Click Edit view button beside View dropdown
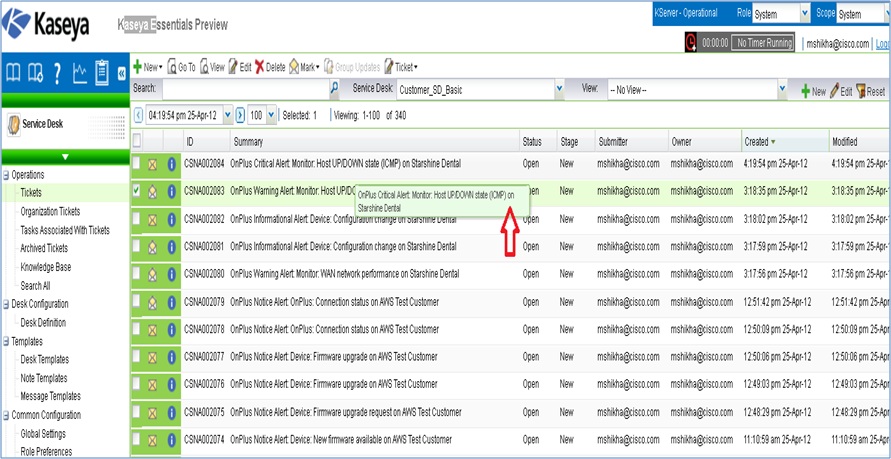Screen dimensions: 891x459 [841, 91]
